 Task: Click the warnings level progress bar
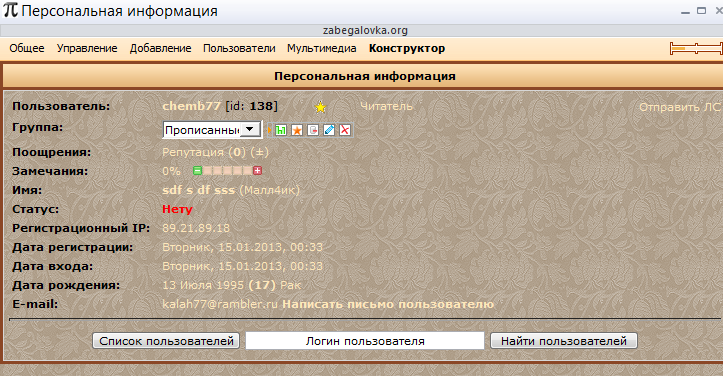pos(227,171)
